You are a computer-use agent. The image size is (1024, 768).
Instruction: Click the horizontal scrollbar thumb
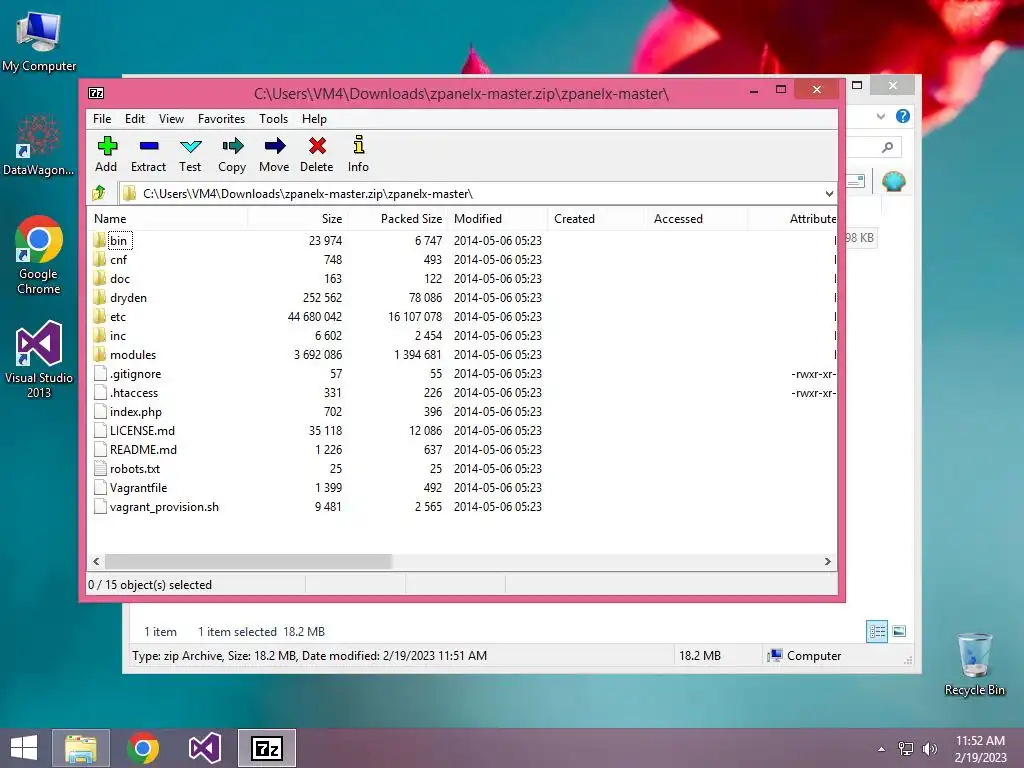click(248, 562)
